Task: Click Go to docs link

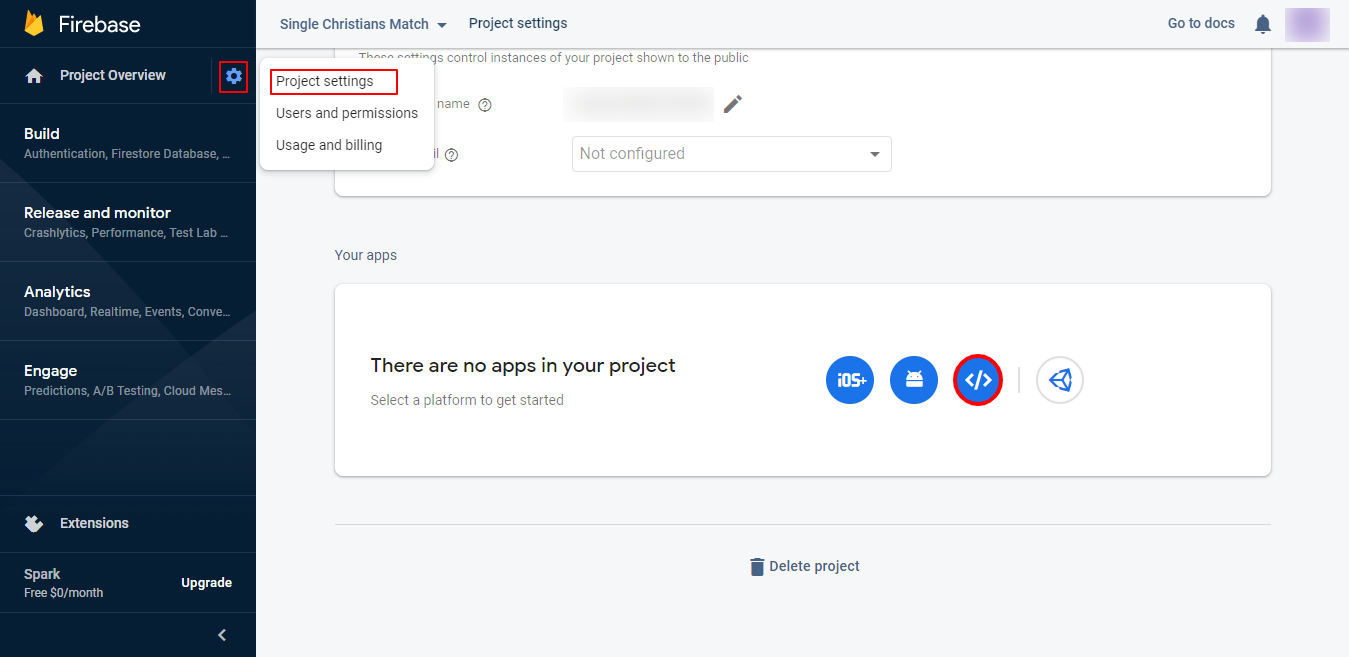Action: click(x=1201, y=23)
